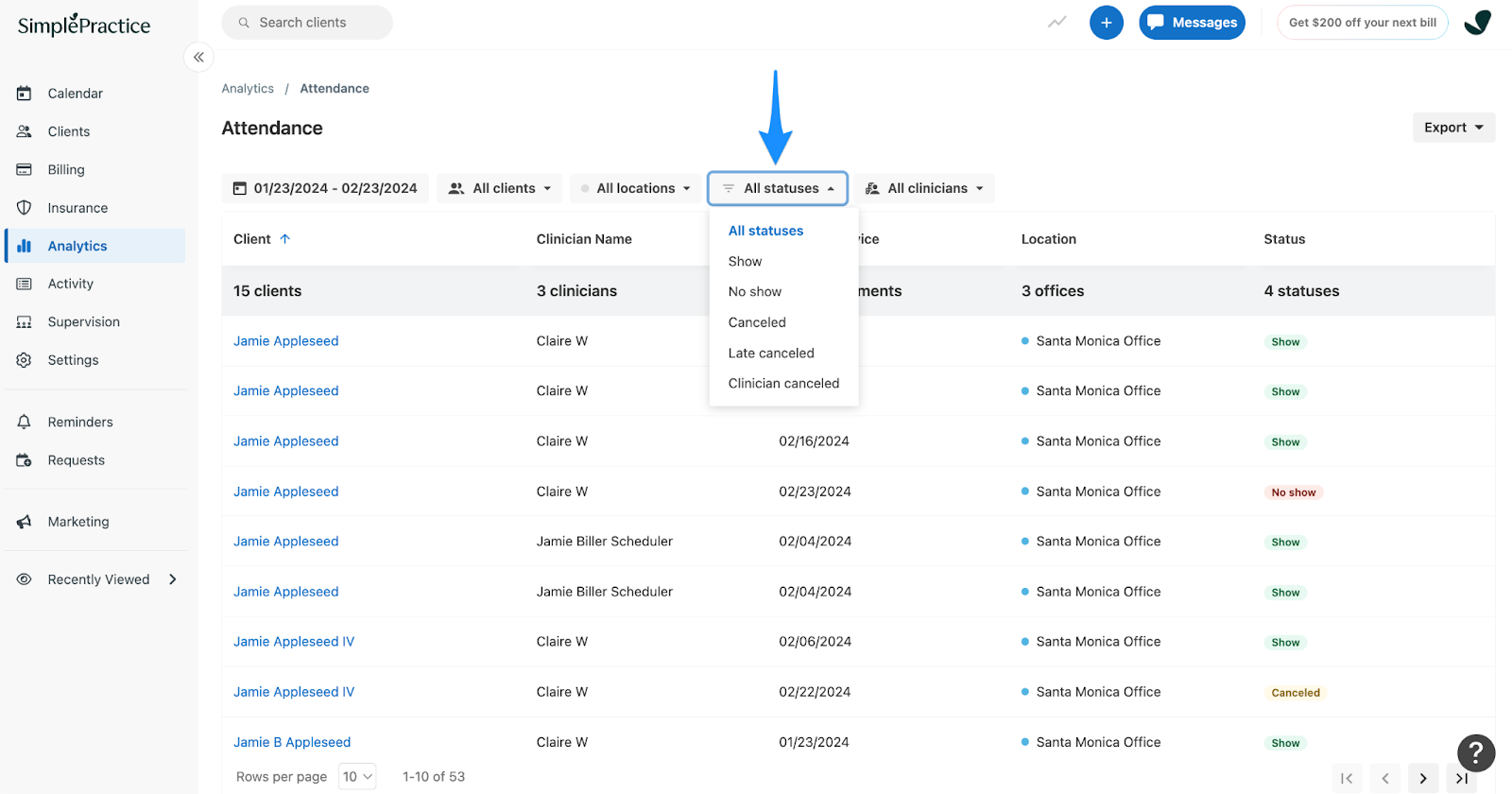The height and width of the screenshot is (794, 1512).
Task: Filter by Show status
Action: [745, 261]
